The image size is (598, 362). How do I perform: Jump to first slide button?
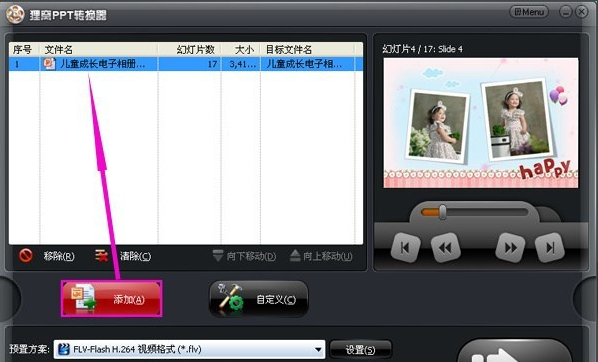(405, 248)
